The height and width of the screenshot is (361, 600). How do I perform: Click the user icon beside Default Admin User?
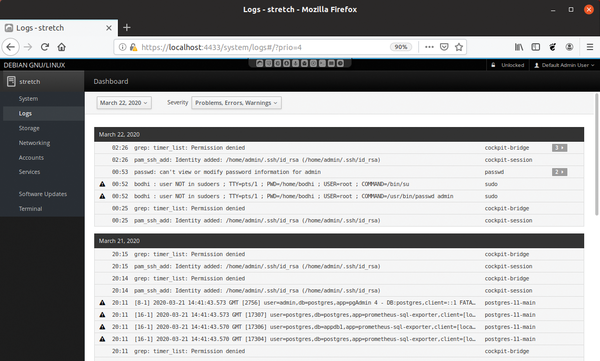point(536,65)
